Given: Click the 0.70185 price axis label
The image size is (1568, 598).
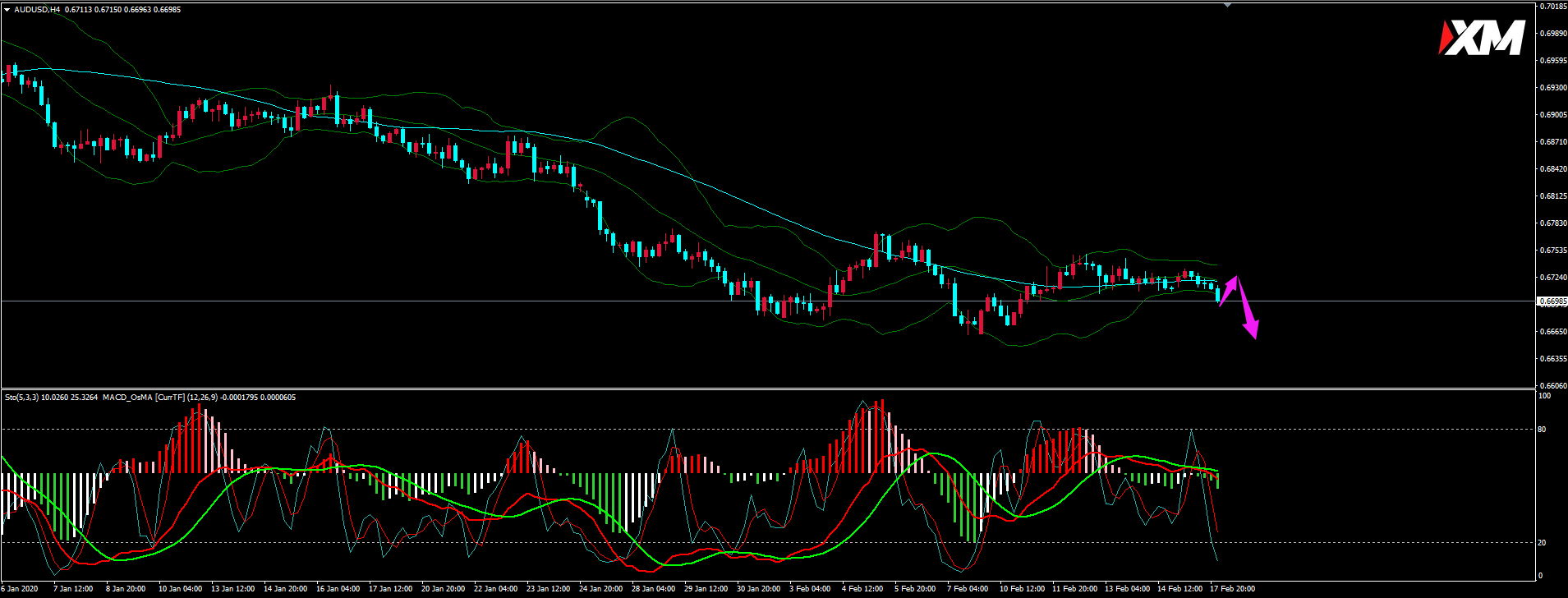Looking at the screenshot, I should point(1552,7).
